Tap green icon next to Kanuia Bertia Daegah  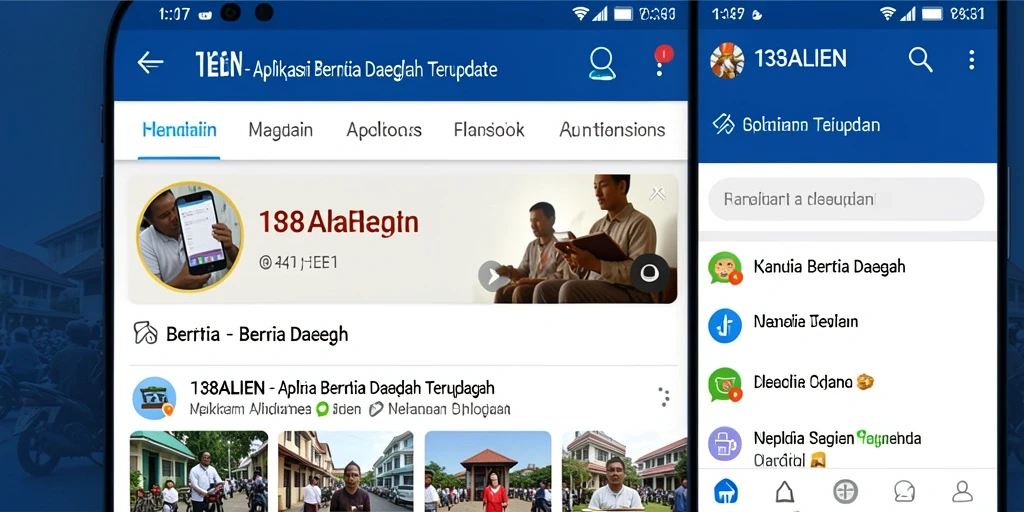pos(725,268)
